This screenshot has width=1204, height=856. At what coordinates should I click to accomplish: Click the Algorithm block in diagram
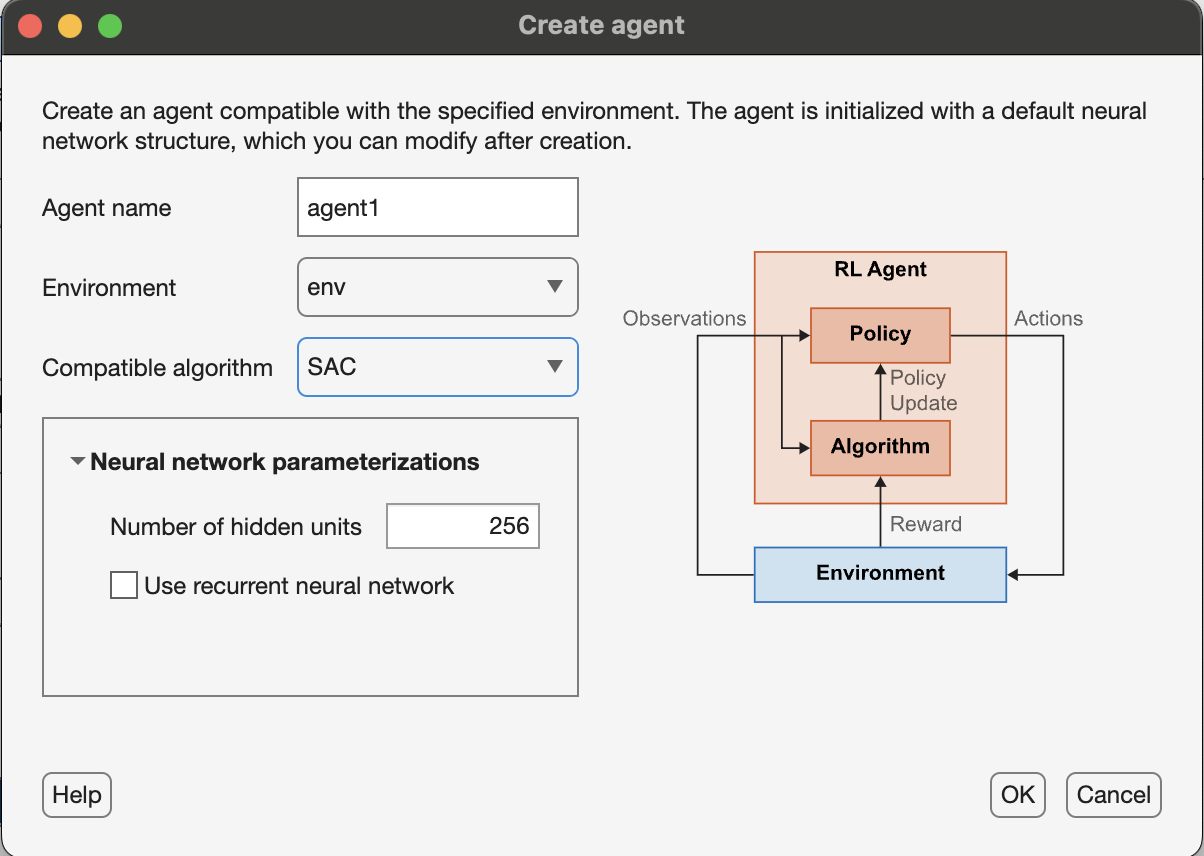coord(880,447)
